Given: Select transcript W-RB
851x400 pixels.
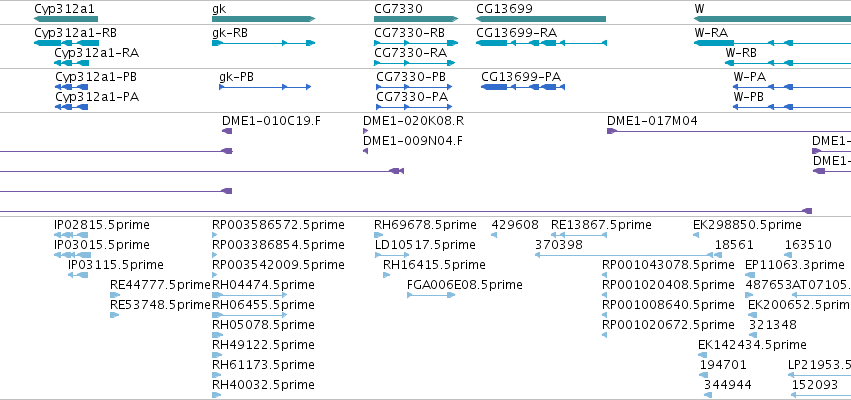Looking at the screenshot, I should (788, 63).
